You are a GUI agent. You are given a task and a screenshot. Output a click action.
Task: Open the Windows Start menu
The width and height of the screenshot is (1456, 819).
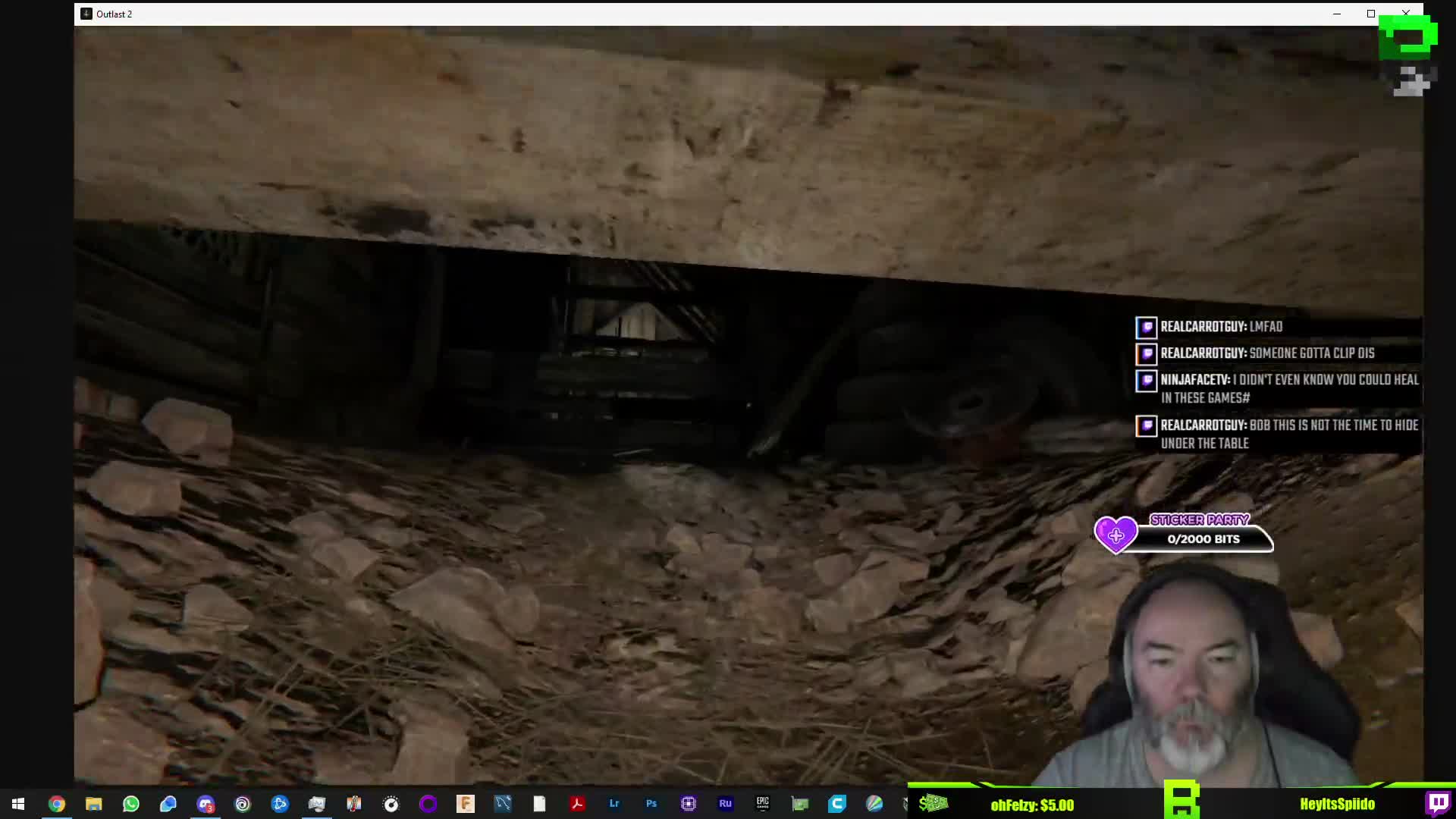pyautogui.click(x=18, y=804)
